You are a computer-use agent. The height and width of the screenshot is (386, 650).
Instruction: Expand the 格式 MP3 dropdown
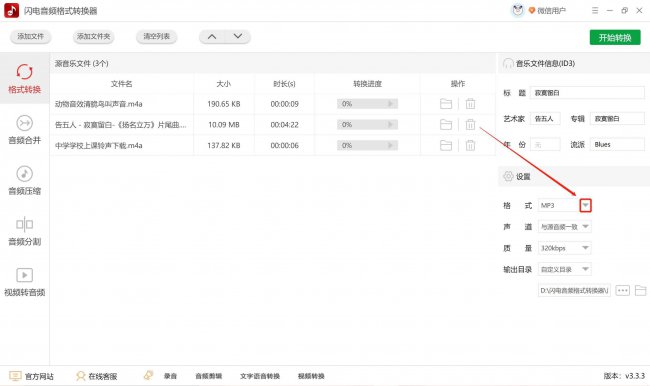(585, 205)
